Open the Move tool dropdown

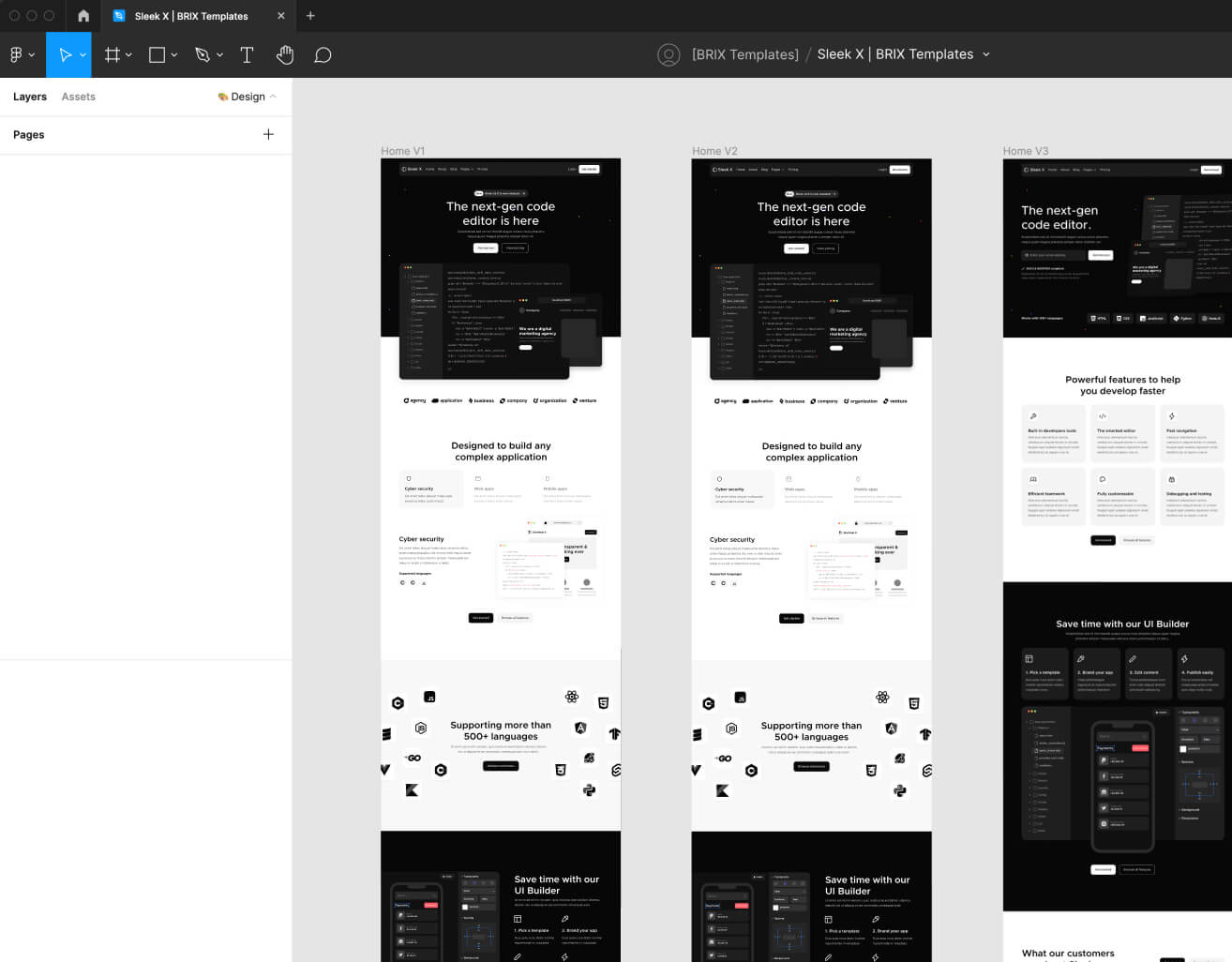click(83, 54)
